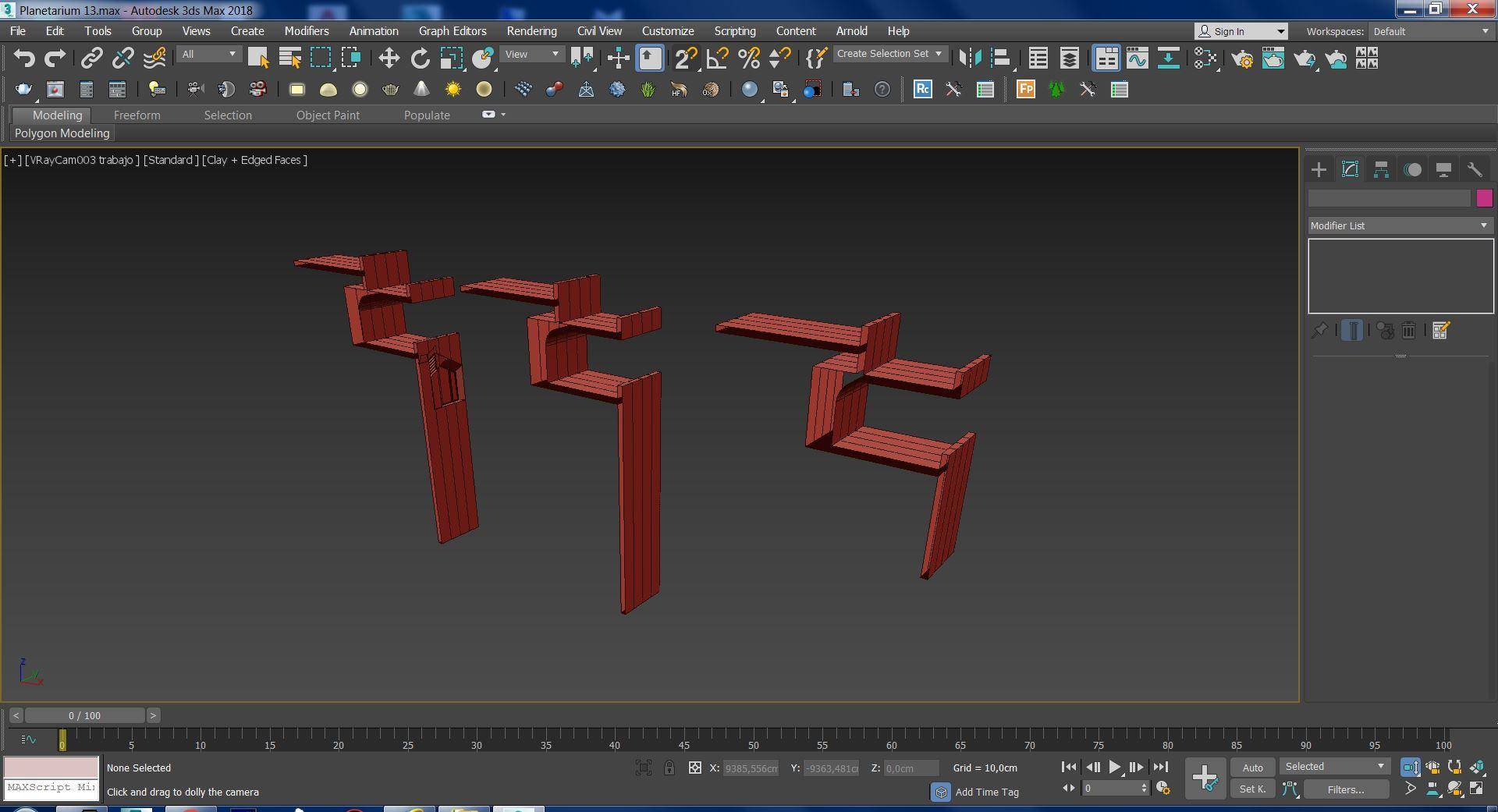Open the Hierarchy command panel
The image size is (1498, 812).
1381,170
